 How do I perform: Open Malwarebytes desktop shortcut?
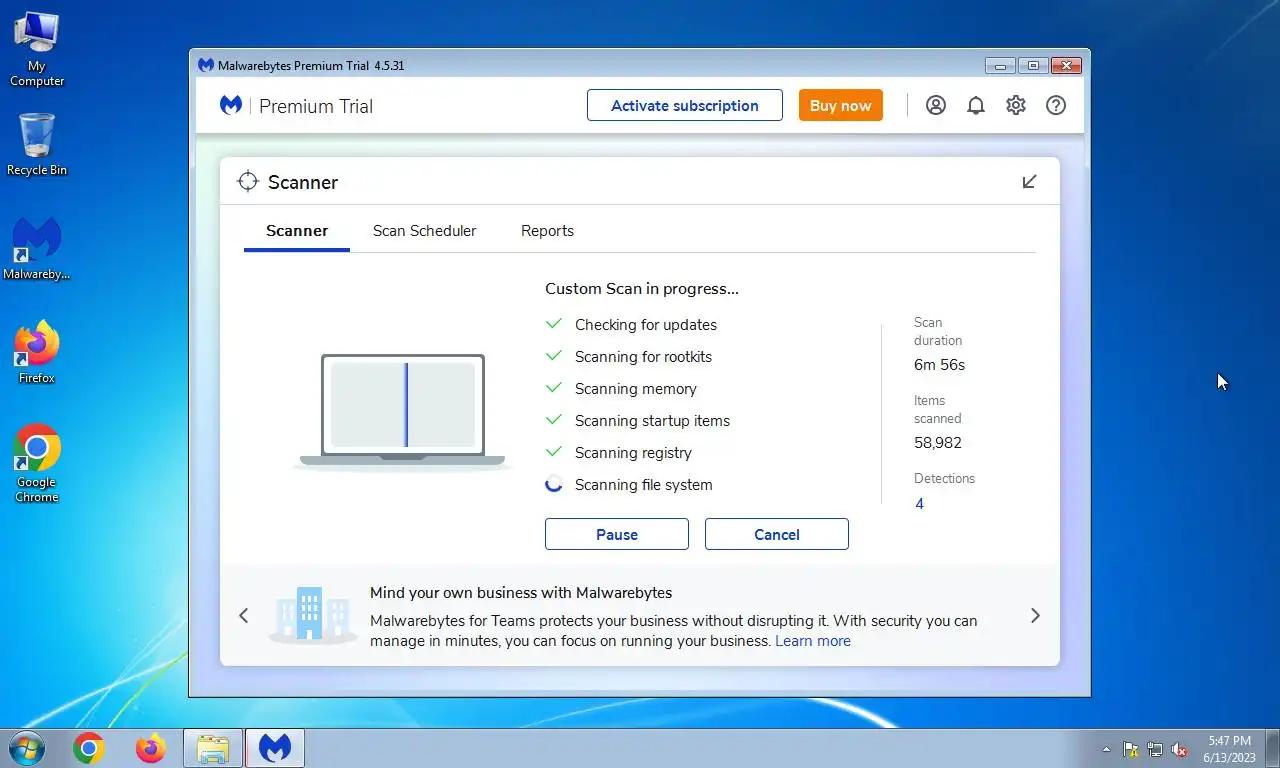click(37, 250)
